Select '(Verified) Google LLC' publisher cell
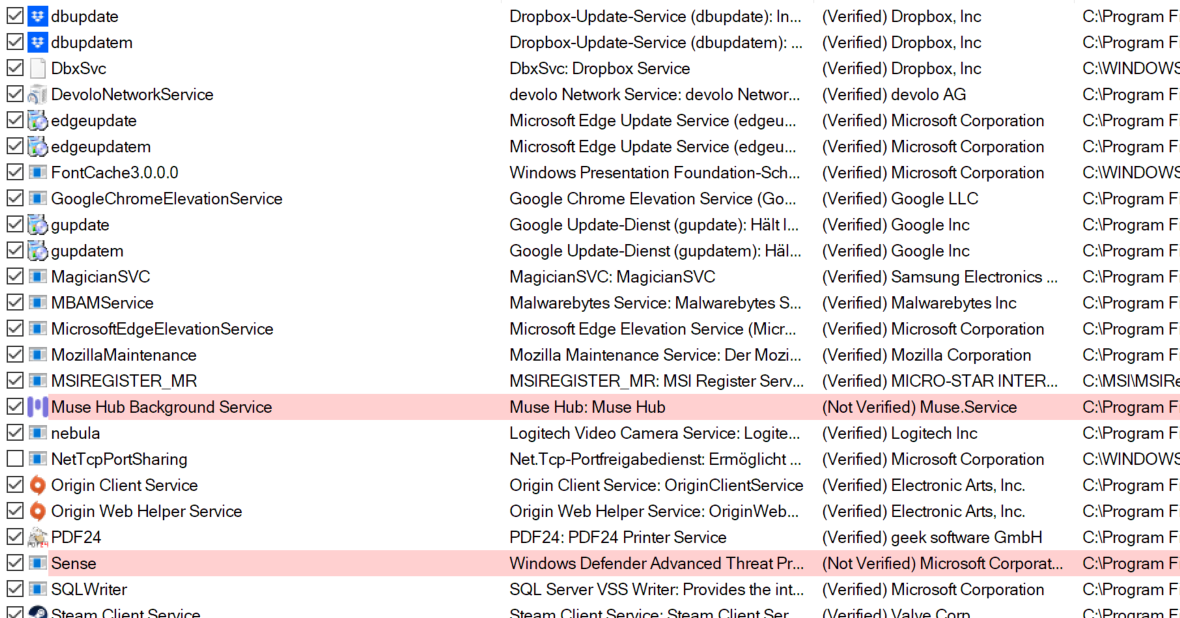Screen dimensions: 1180x618 [x=900, y=199]
